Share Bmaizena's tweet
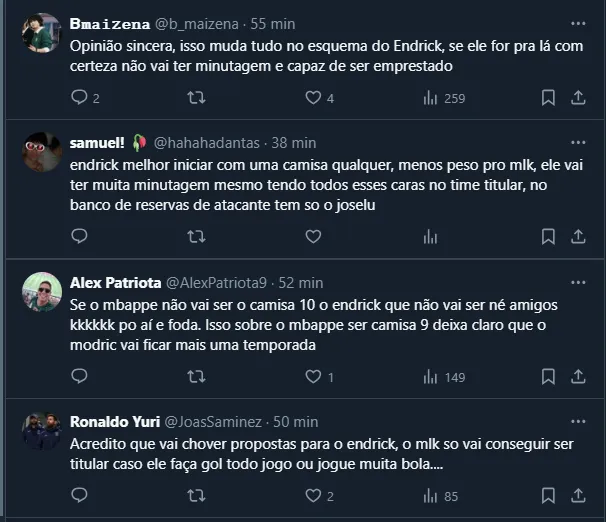 pyautogui.click(x=578, y=98)
